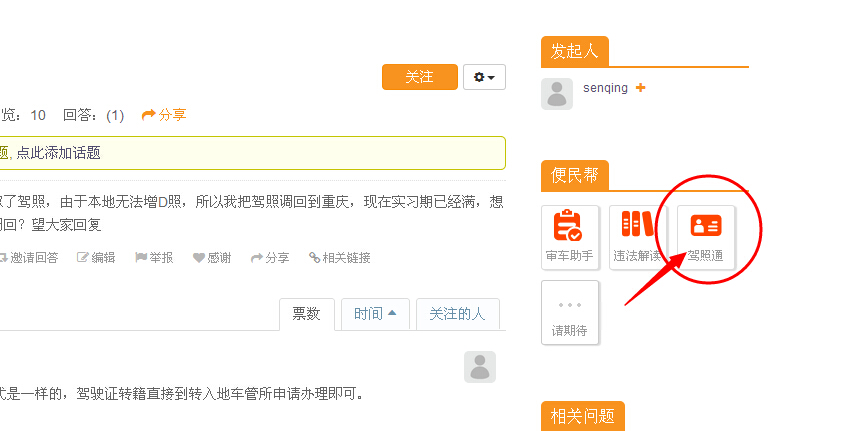
Task: Open the gear settings dropdown
Action: click(484, 77)
